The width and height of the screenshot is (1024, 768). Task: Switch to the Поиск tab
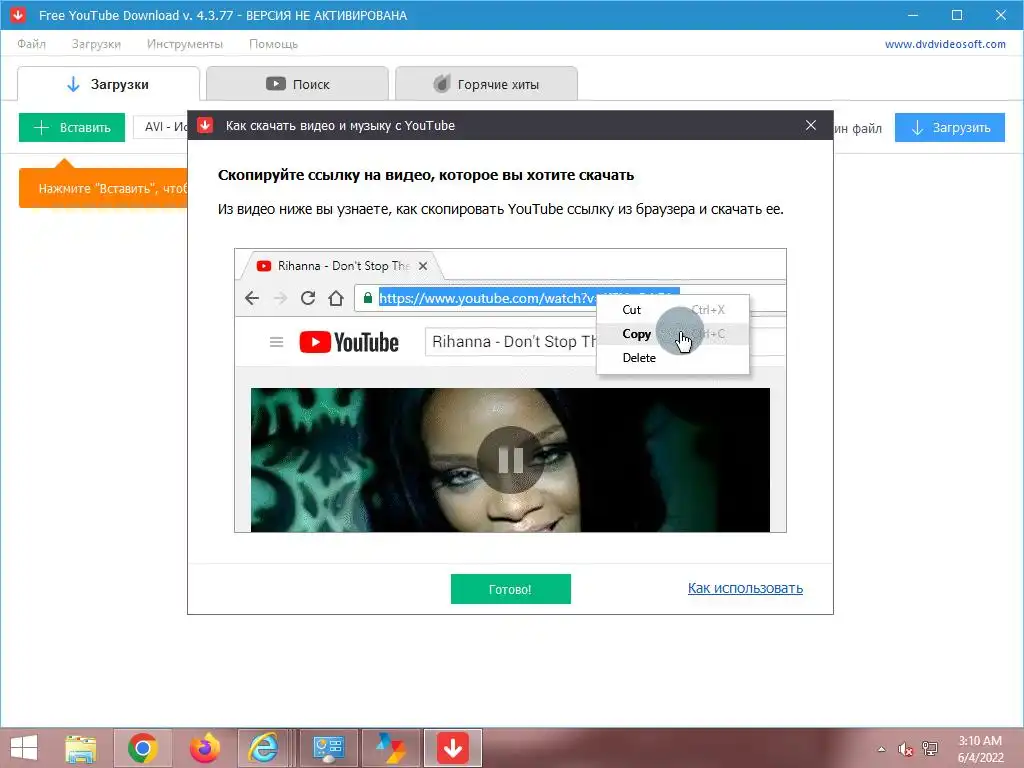click(x=297, y=84)
